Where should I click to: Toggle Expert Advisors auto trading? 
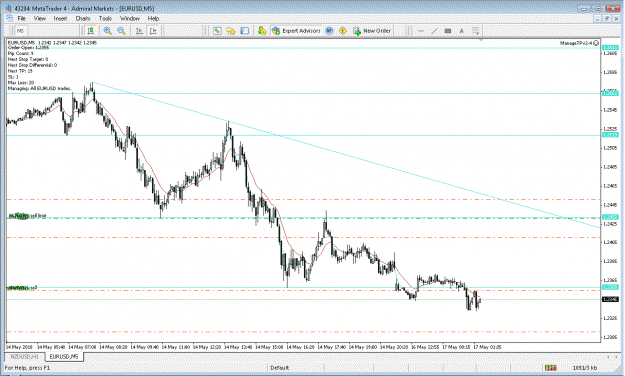[296, 31]
